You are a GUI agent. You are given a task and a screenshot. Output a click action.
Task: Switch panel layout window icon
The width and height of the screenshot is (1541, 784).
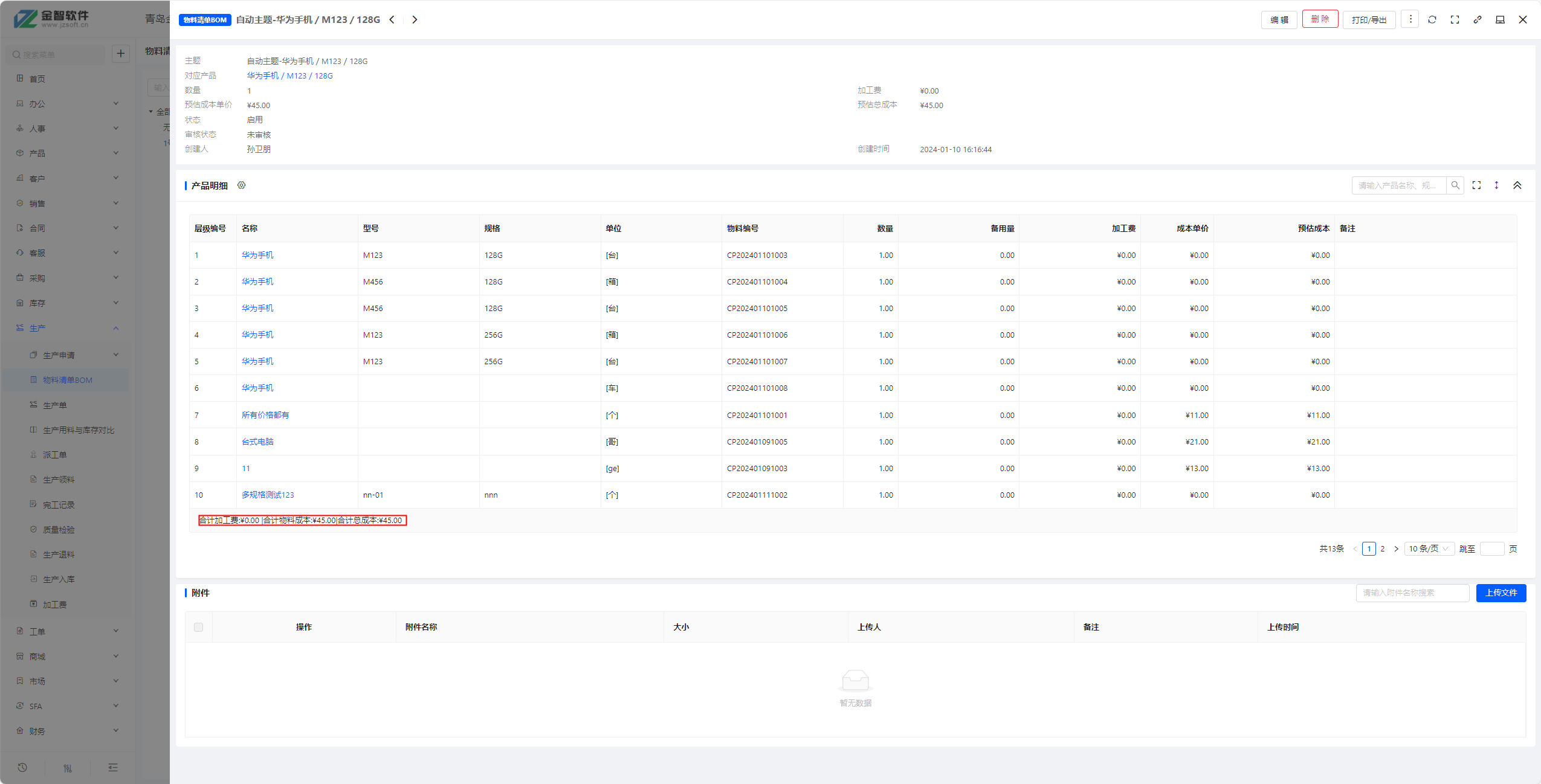(1500, 19)
